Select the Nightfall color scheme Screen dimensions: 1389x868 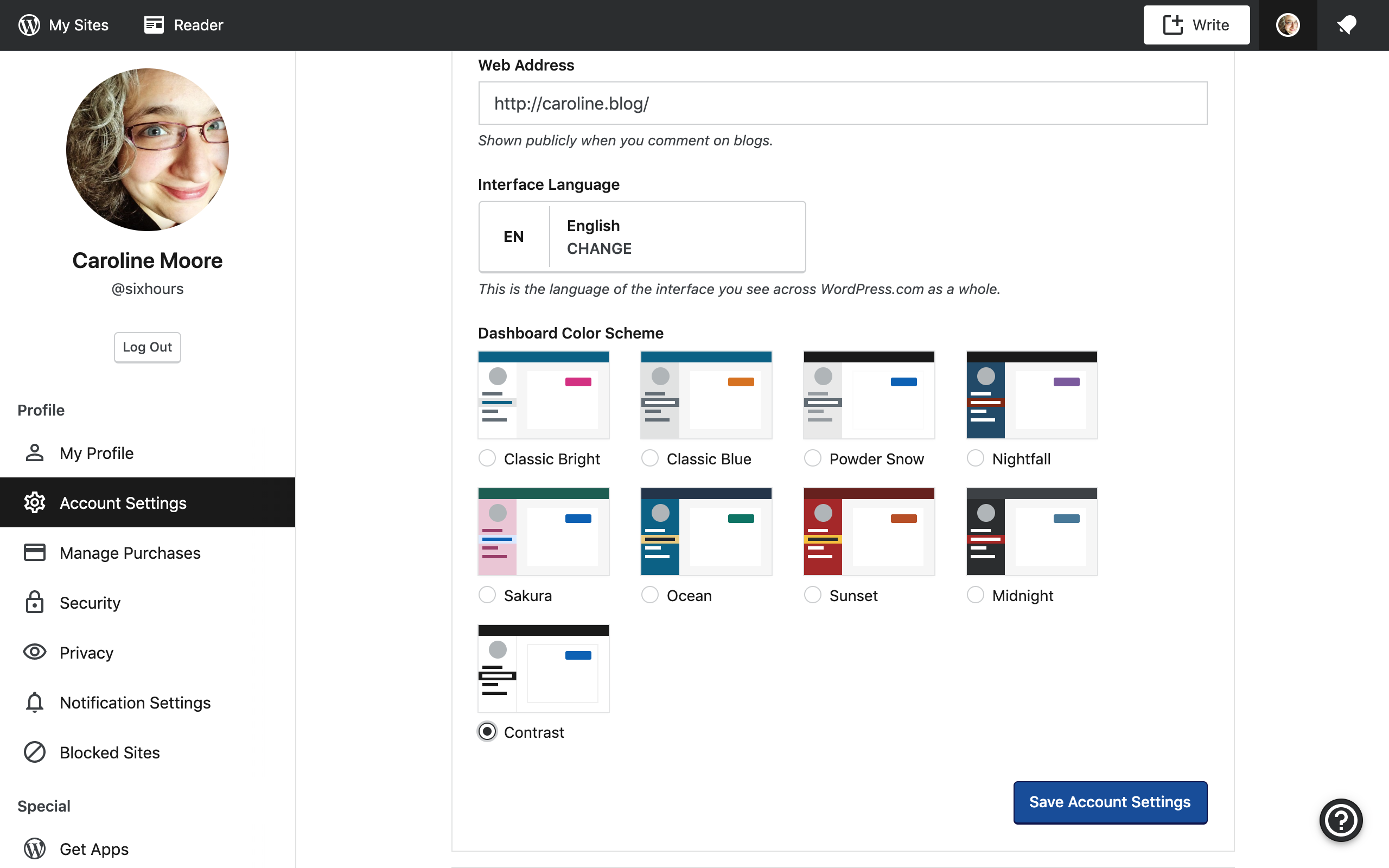(975, 457)
